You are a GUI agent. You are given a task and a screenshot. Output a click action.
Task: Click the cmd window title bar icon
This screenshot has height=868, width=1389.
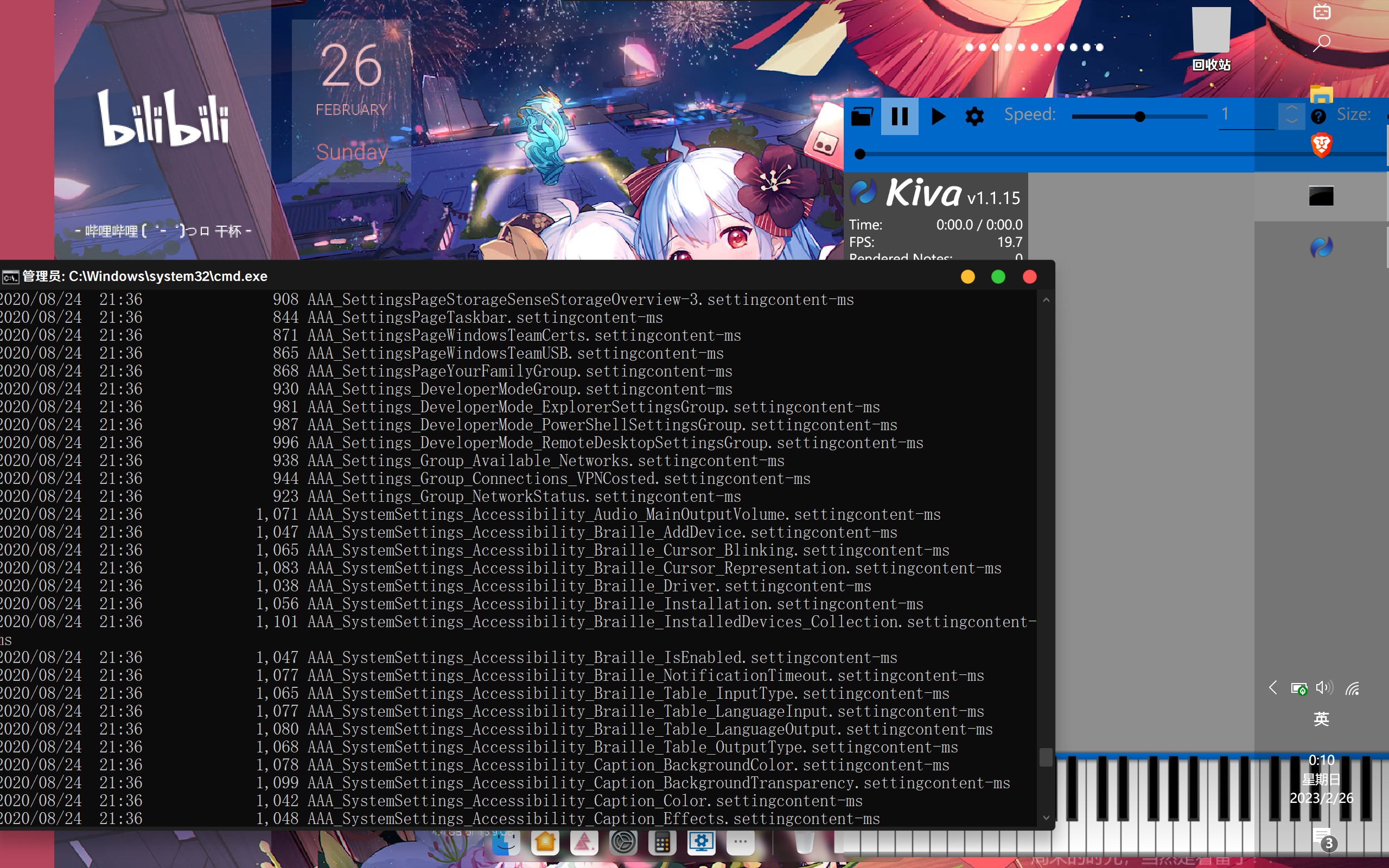coord(10,277)
